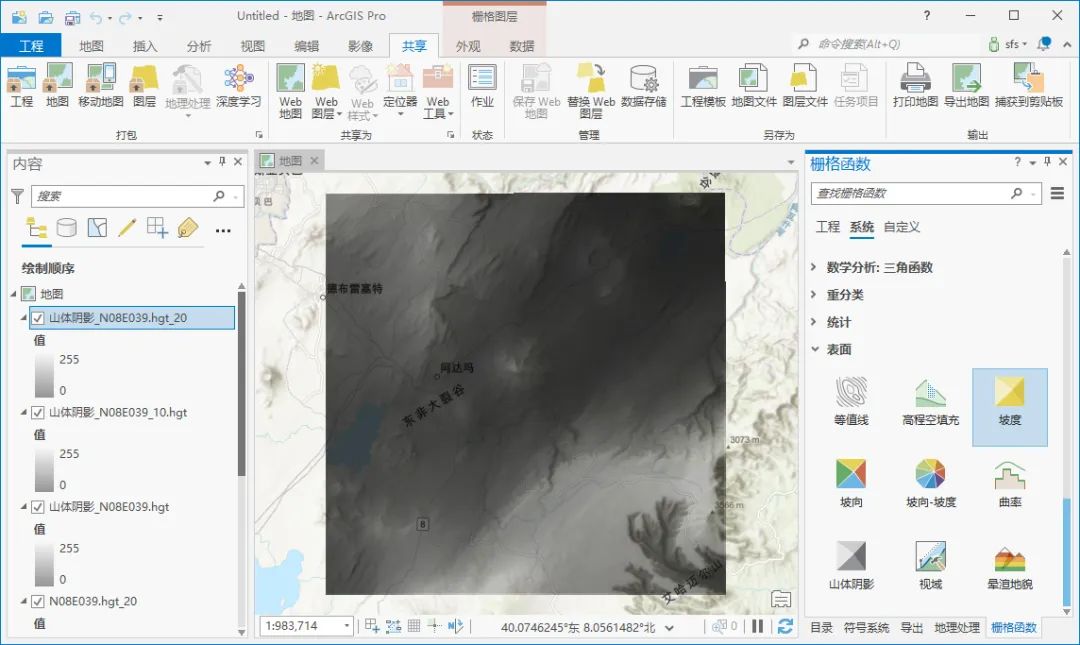The image size is (1080, 645).
Task: Open the 影像 ribbon tab
Action: click(360, 46)
